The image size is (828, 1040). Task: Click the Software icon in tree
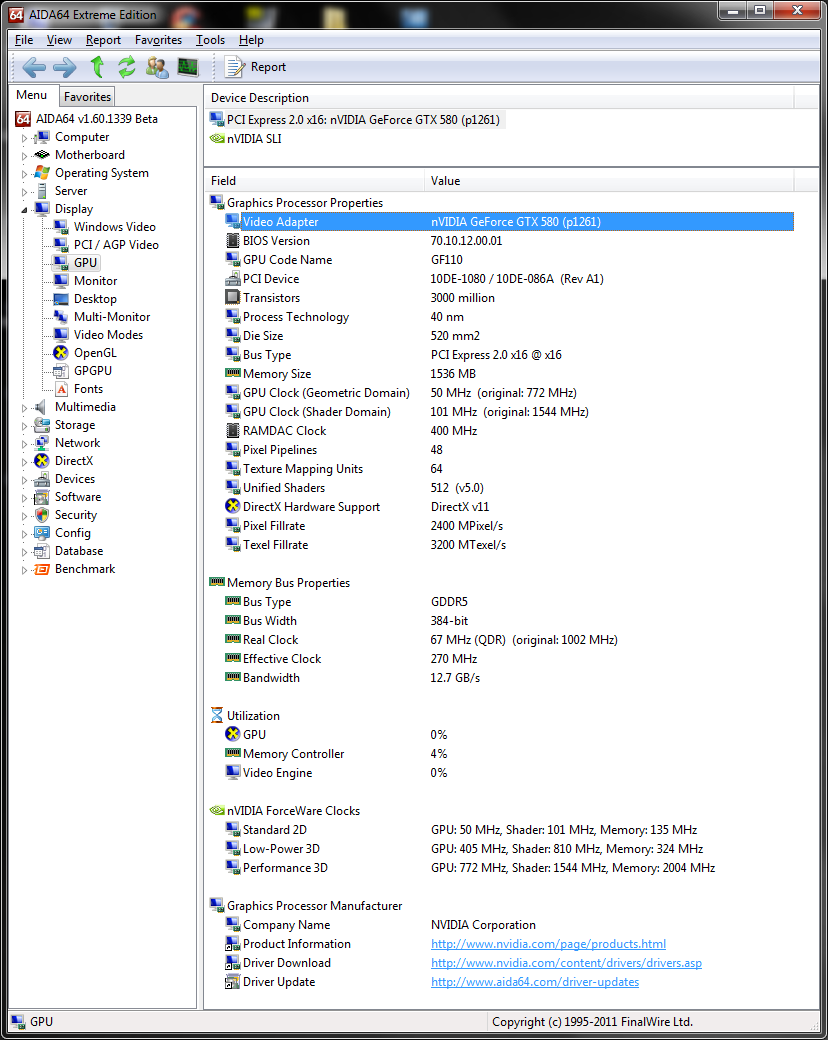click(x=42, y=497)
